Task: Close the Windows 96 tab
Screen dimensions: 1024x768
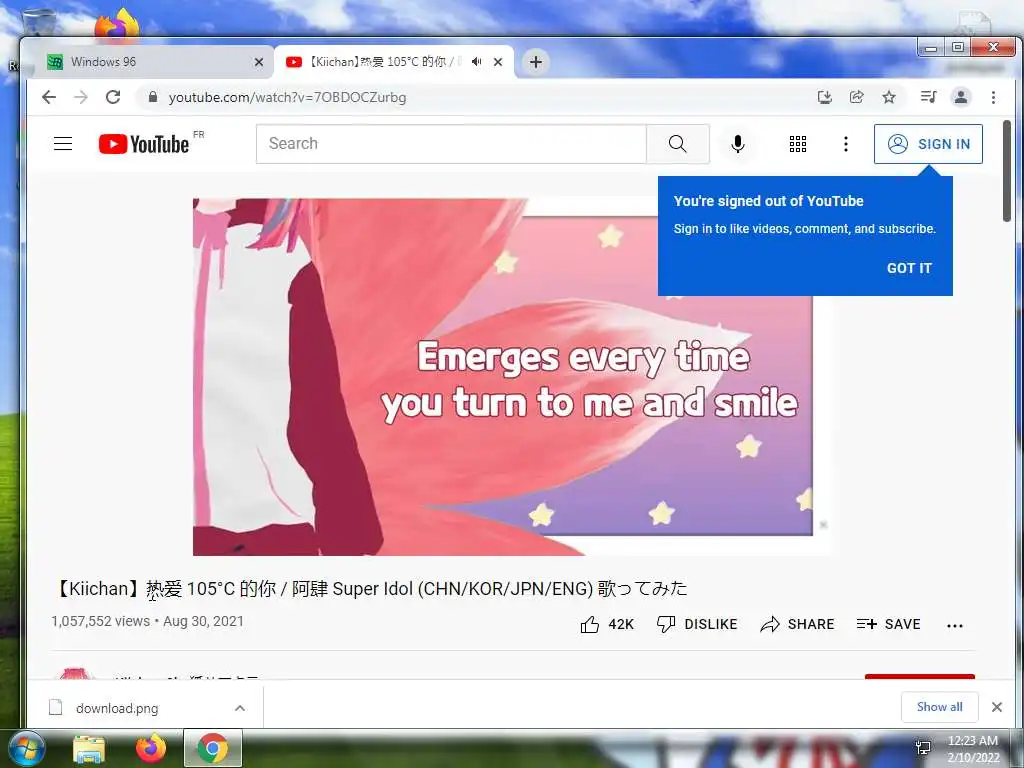Action: click(259, 62)
